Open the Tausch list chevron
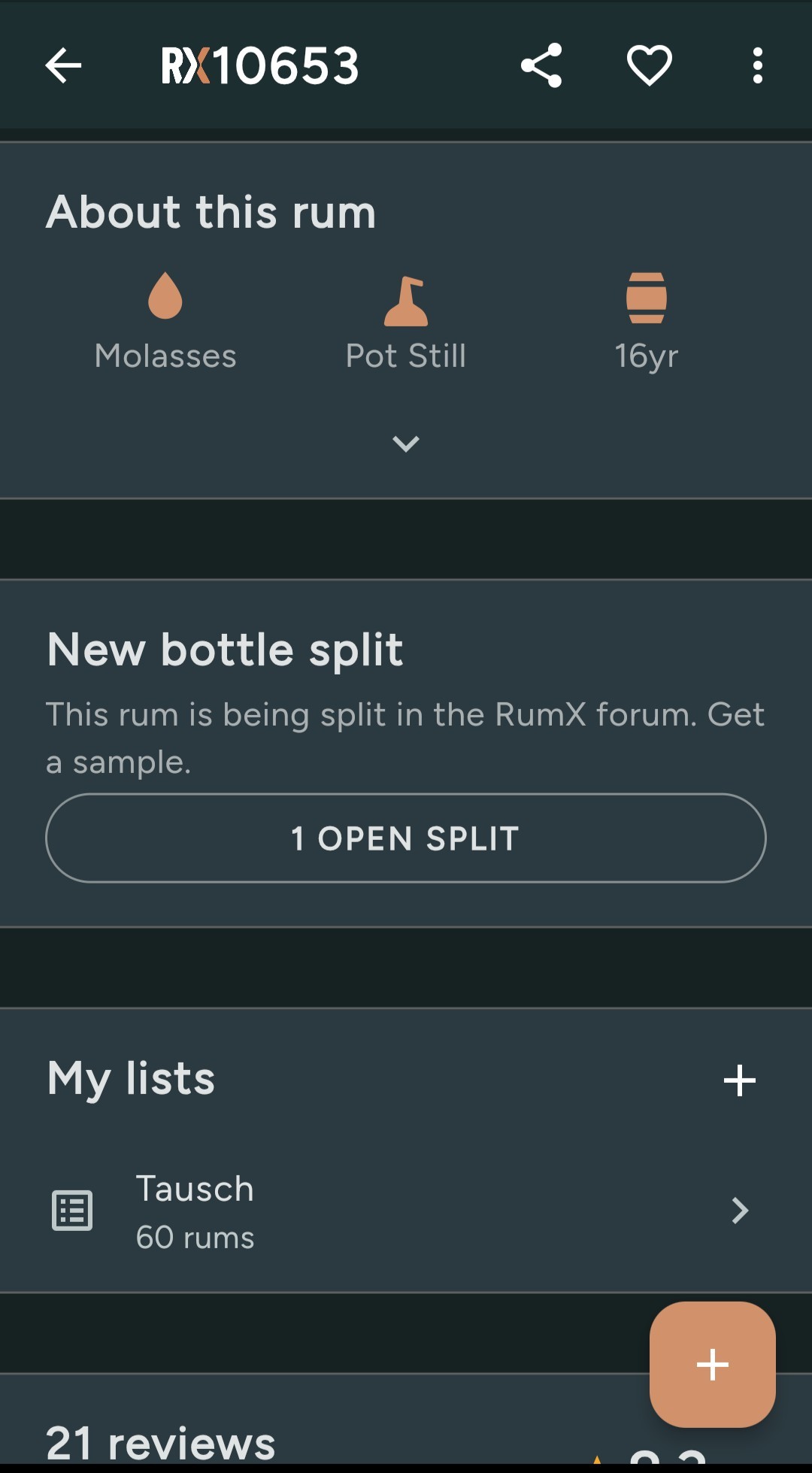Viewport: 812px width, 1473px height. pyautogui.click(x=740, y=1211)
